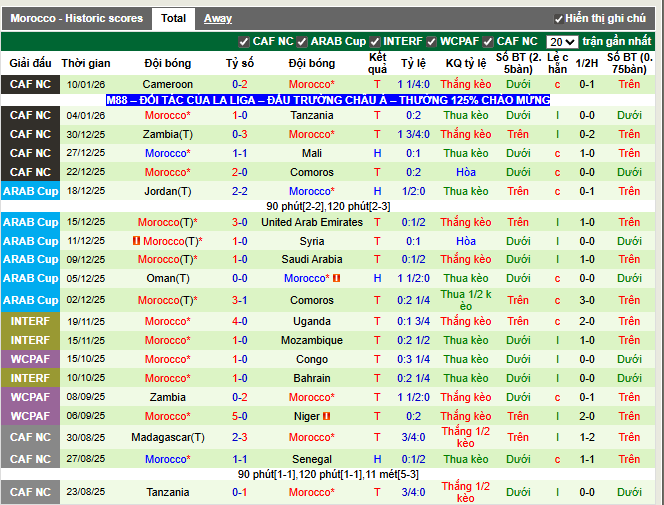The image size is (664, 505).
Task: Click the odds 0:3 1/4 in Congo row
Action: pos(413,359)
